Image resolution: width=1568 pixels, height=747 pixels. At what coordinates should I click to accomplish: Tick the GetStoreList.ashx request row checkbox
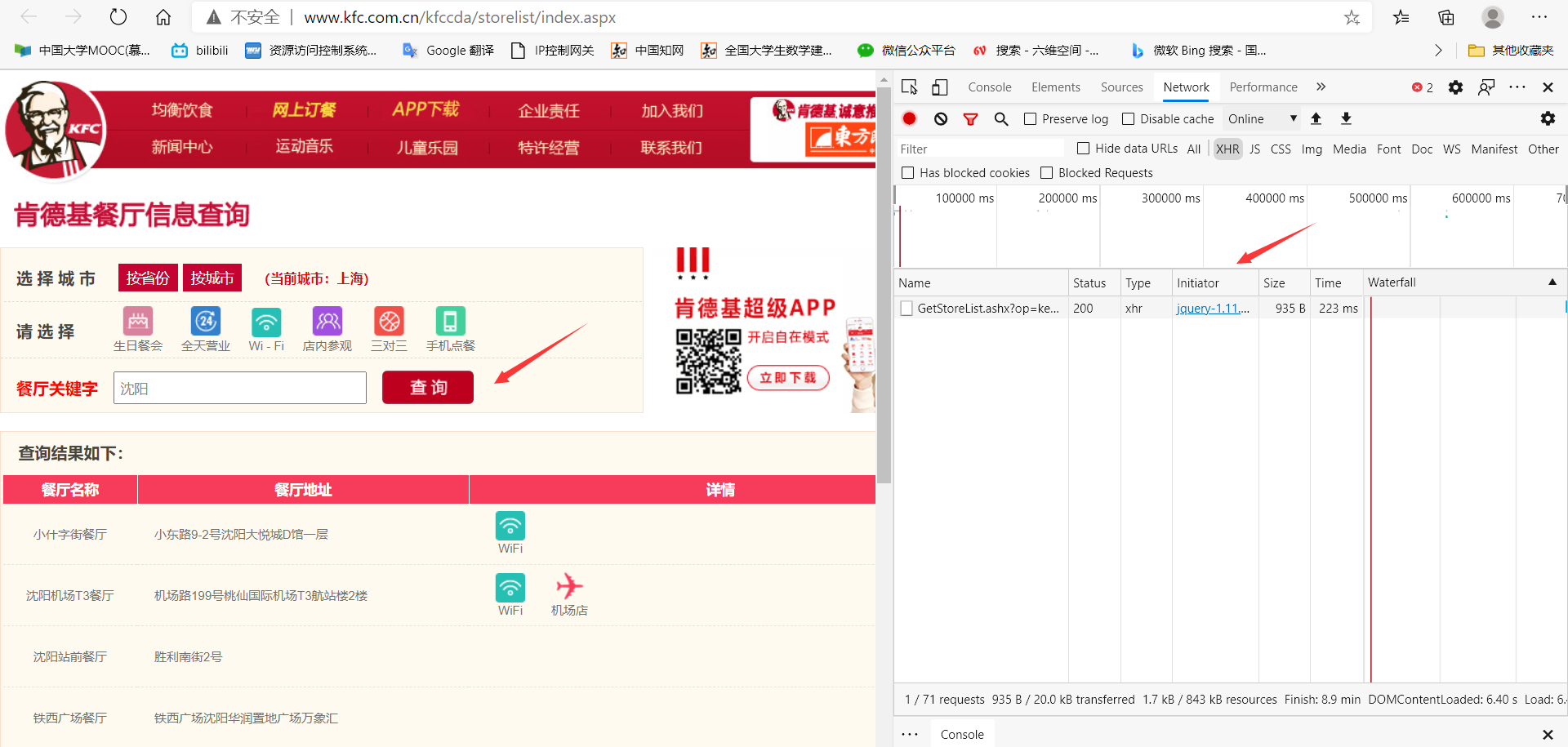[906, 309]
